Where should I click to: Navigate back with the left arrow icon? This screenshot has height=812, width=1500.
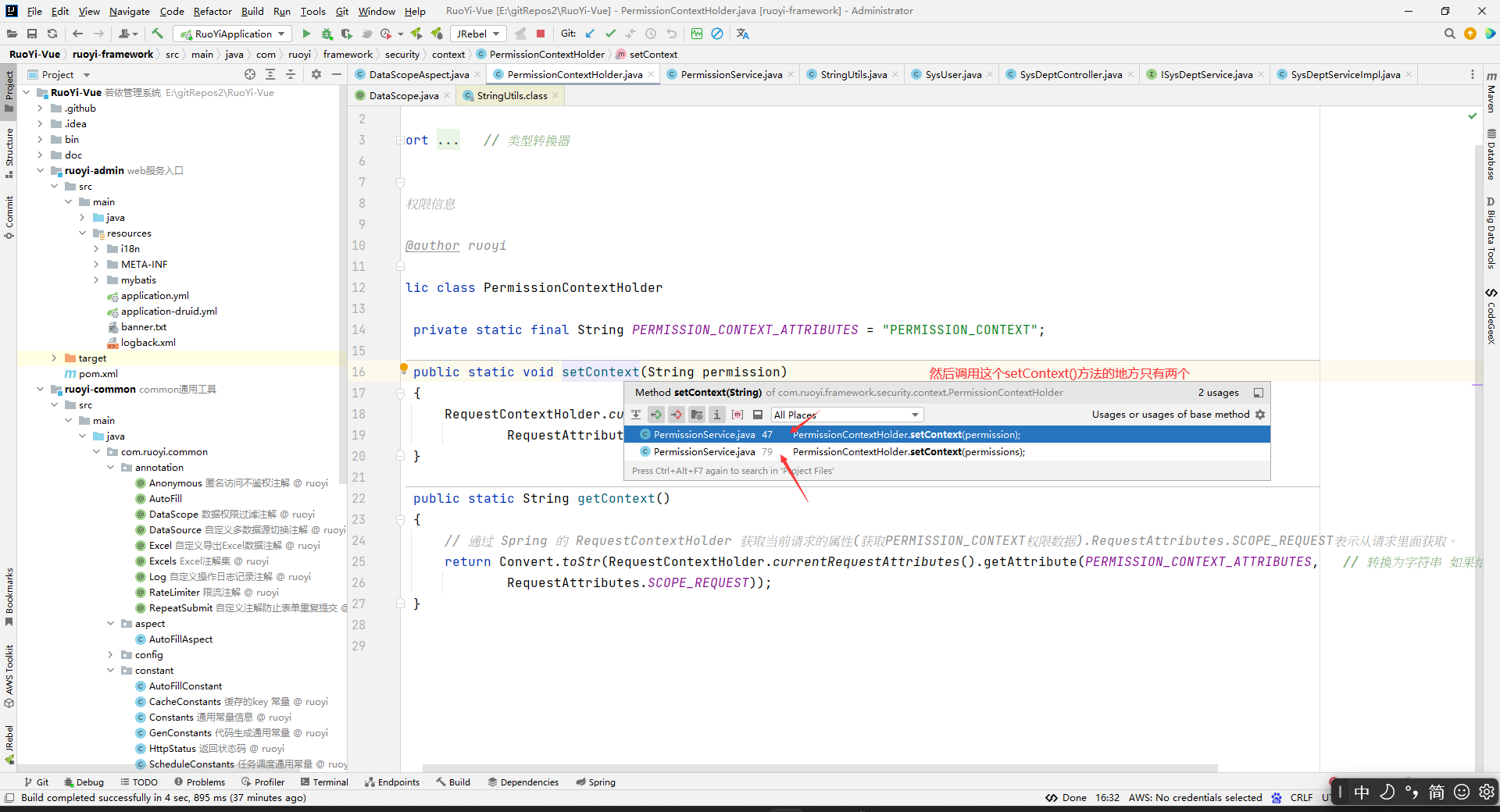(77, 34)
